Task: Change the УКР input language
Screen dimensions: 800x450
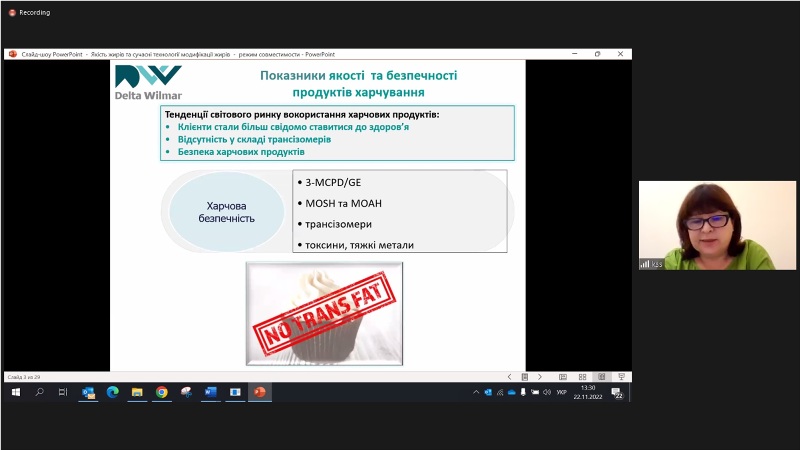Action: coord(562,392)
